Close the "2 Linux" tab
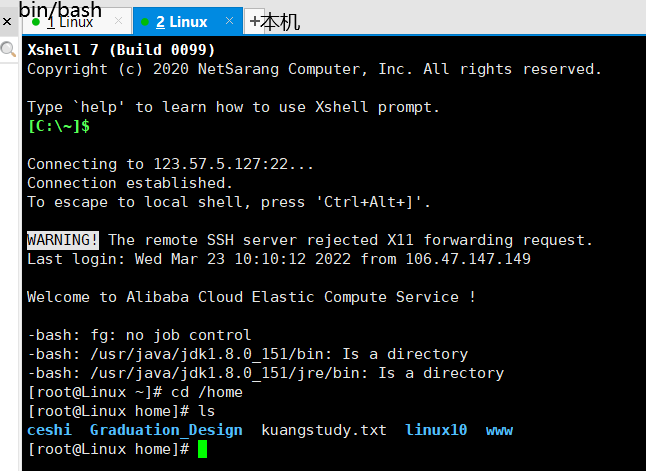646x471 pixels. click(231, 21)
